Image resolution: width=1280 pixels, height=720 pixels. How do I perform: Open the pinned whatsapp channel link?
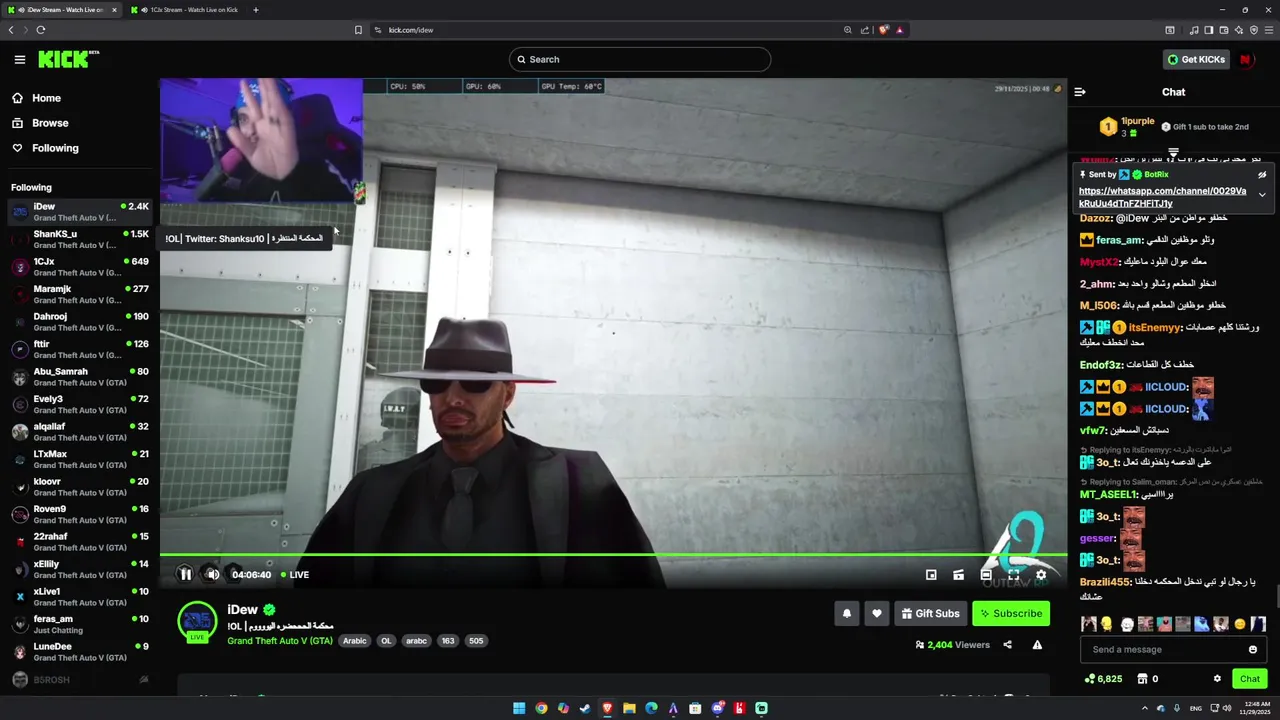[x=1162, y=197]
